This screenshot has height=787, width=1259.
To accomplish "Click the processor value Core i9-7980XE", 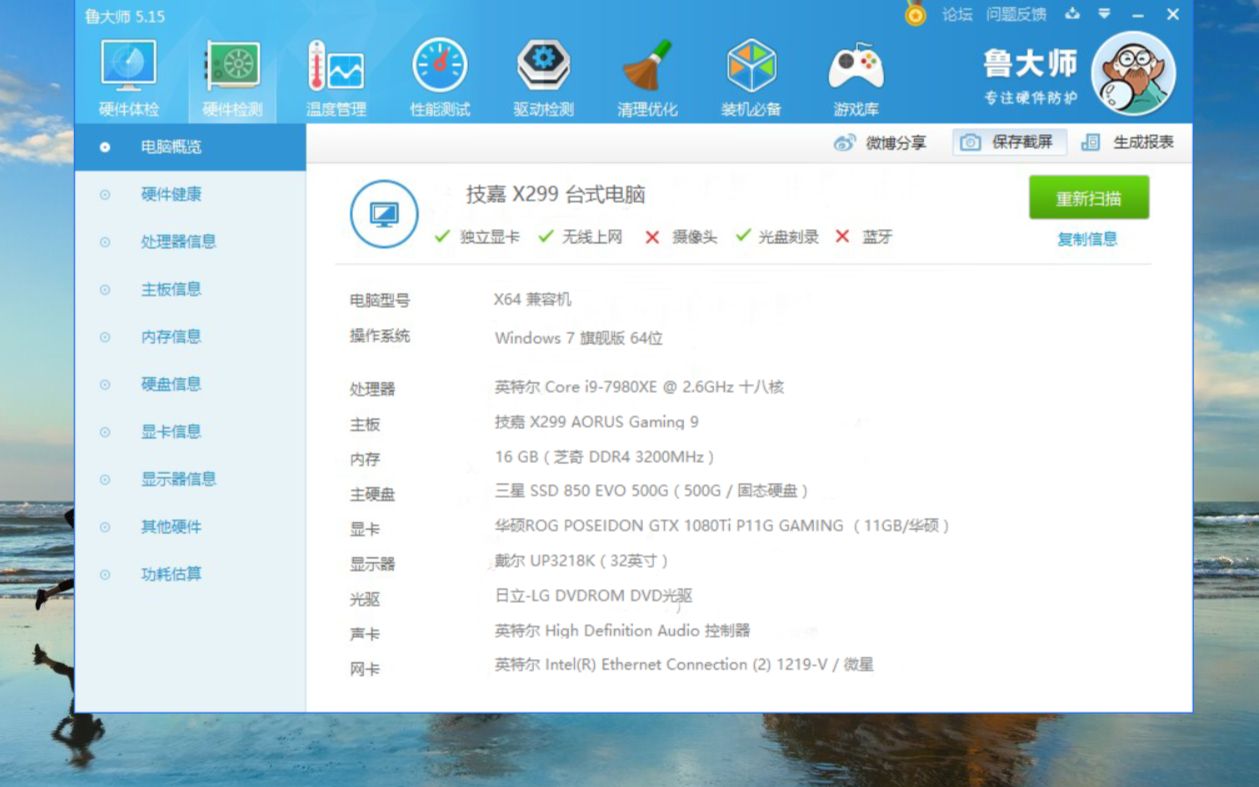I will 639,387.
